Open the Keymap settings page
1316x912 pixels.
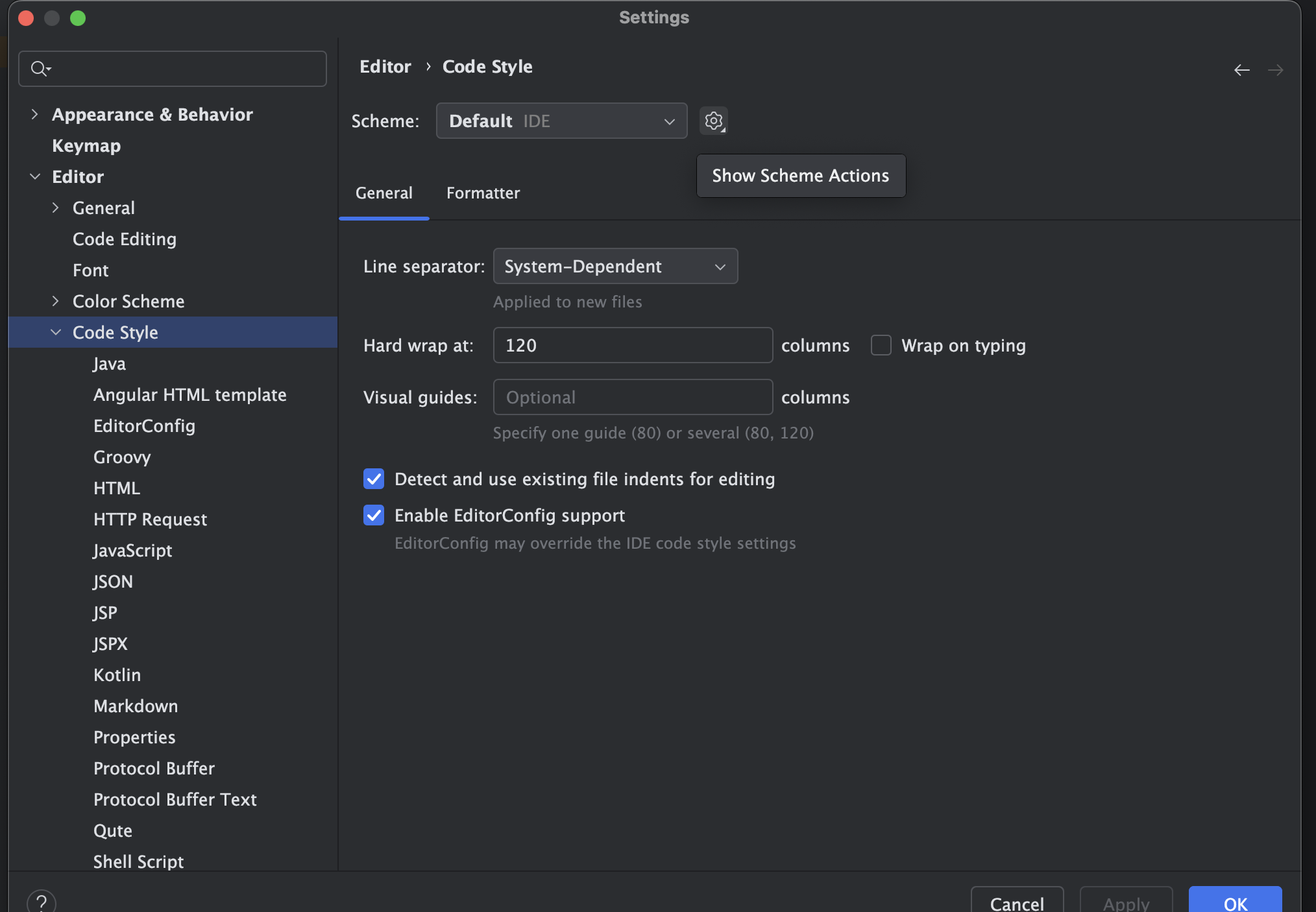coord(86,145)
